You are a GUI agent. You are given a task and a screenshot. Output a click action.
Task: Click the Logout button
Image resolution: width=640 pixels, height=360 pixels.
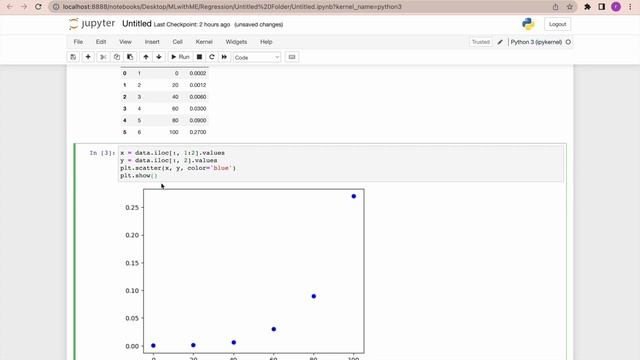point(557,24)
